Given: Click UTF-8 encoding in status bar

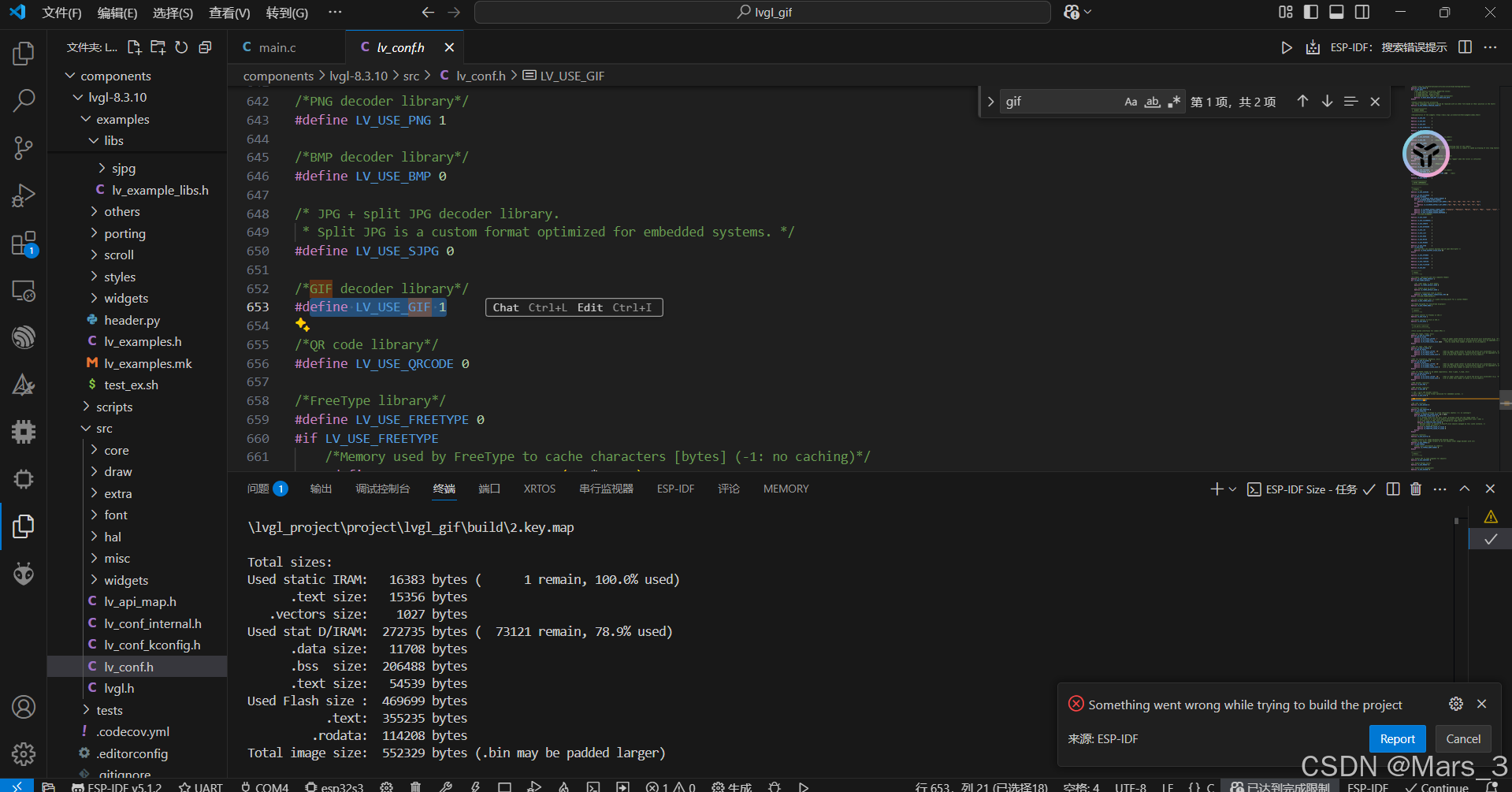Looking at the screenshot, I should pos(1131,786).
